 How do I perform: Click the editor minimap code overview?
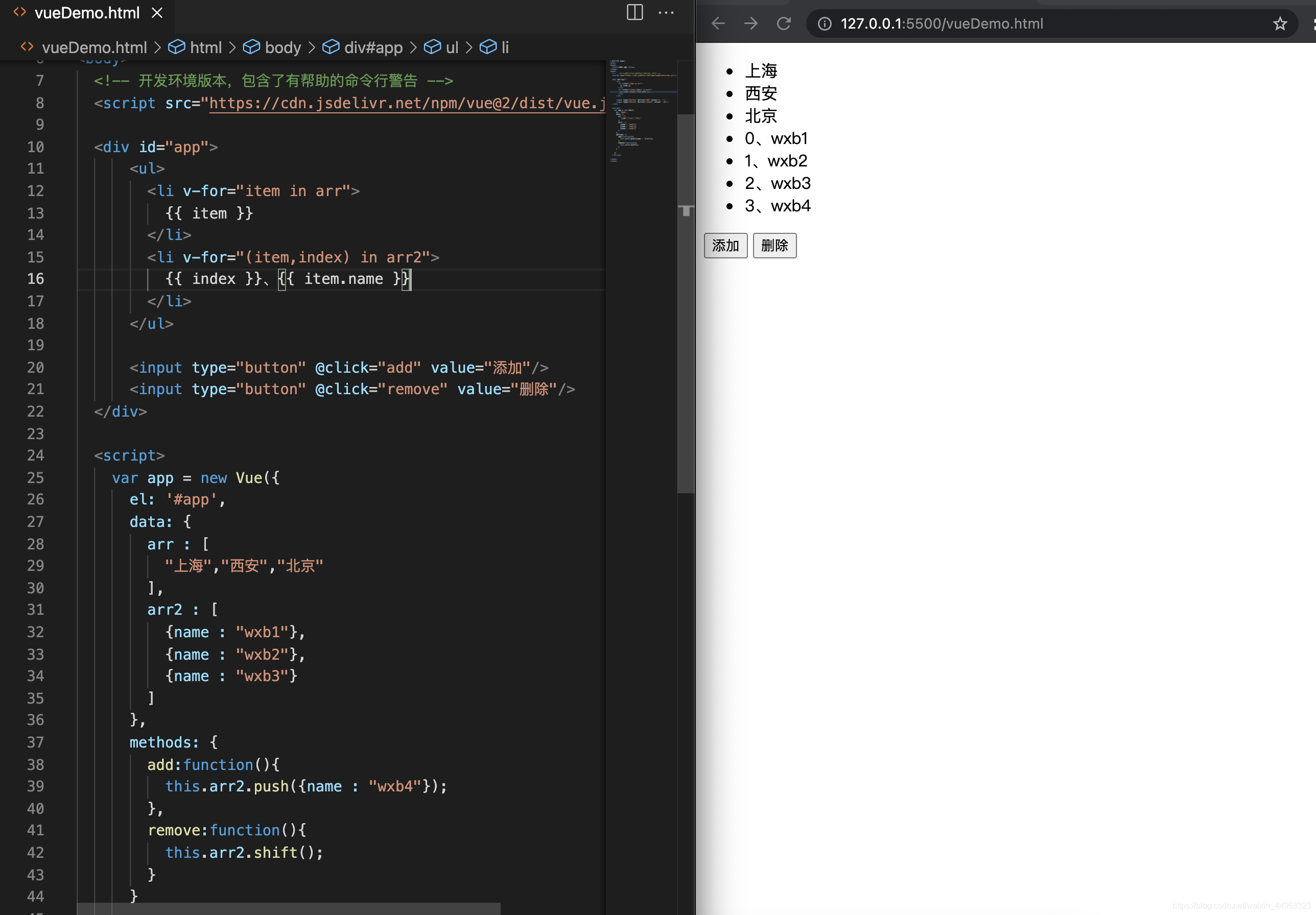click(642, 112)
